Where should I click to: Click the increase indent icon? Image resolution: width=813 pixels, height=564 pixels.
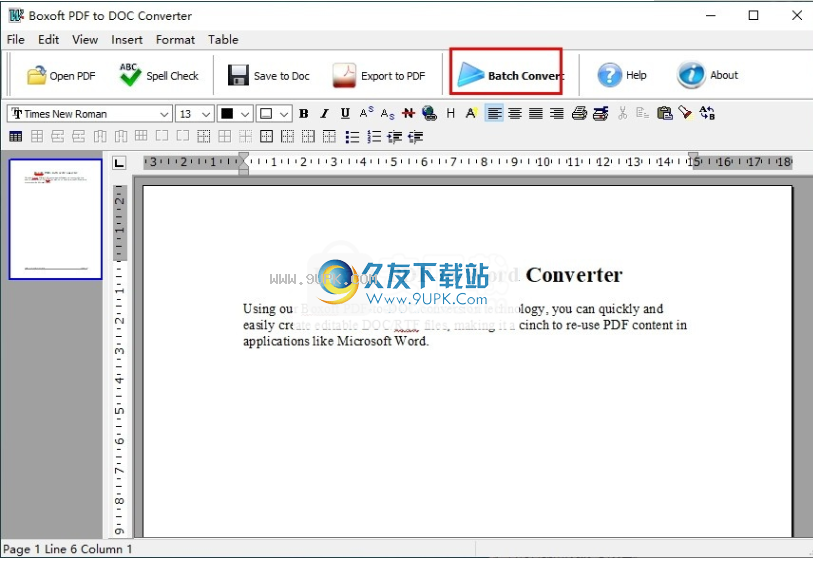coord(395,137)
